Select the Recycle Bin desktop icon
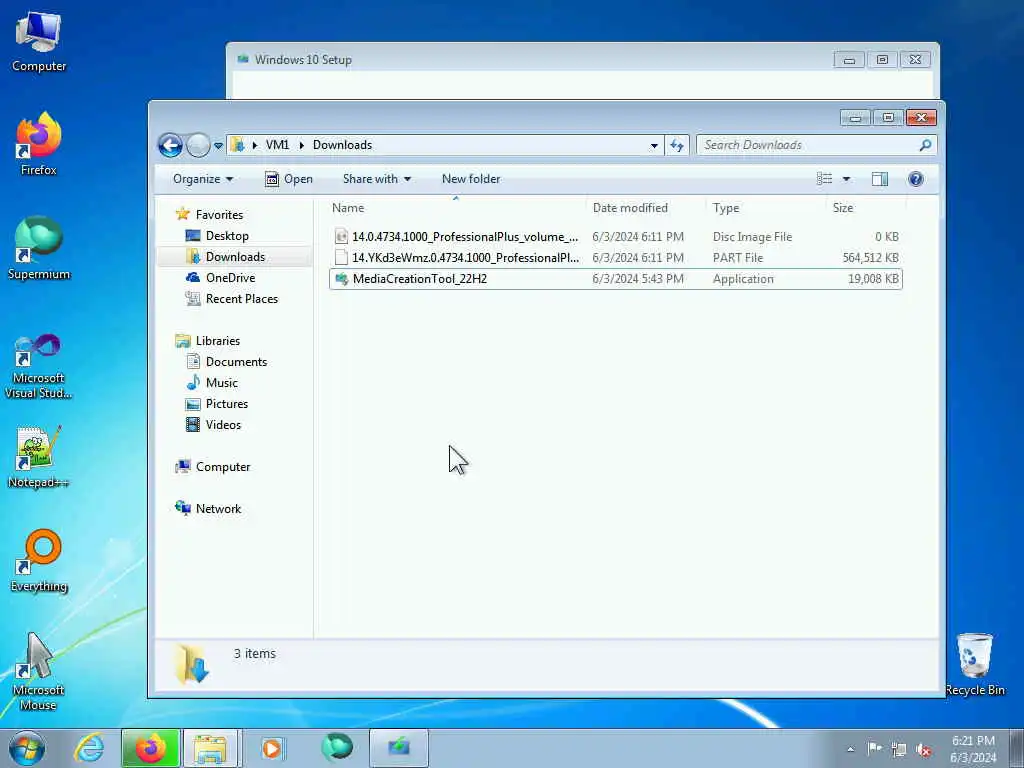This screenshot has height=768, width=1024. coord(974,665)
